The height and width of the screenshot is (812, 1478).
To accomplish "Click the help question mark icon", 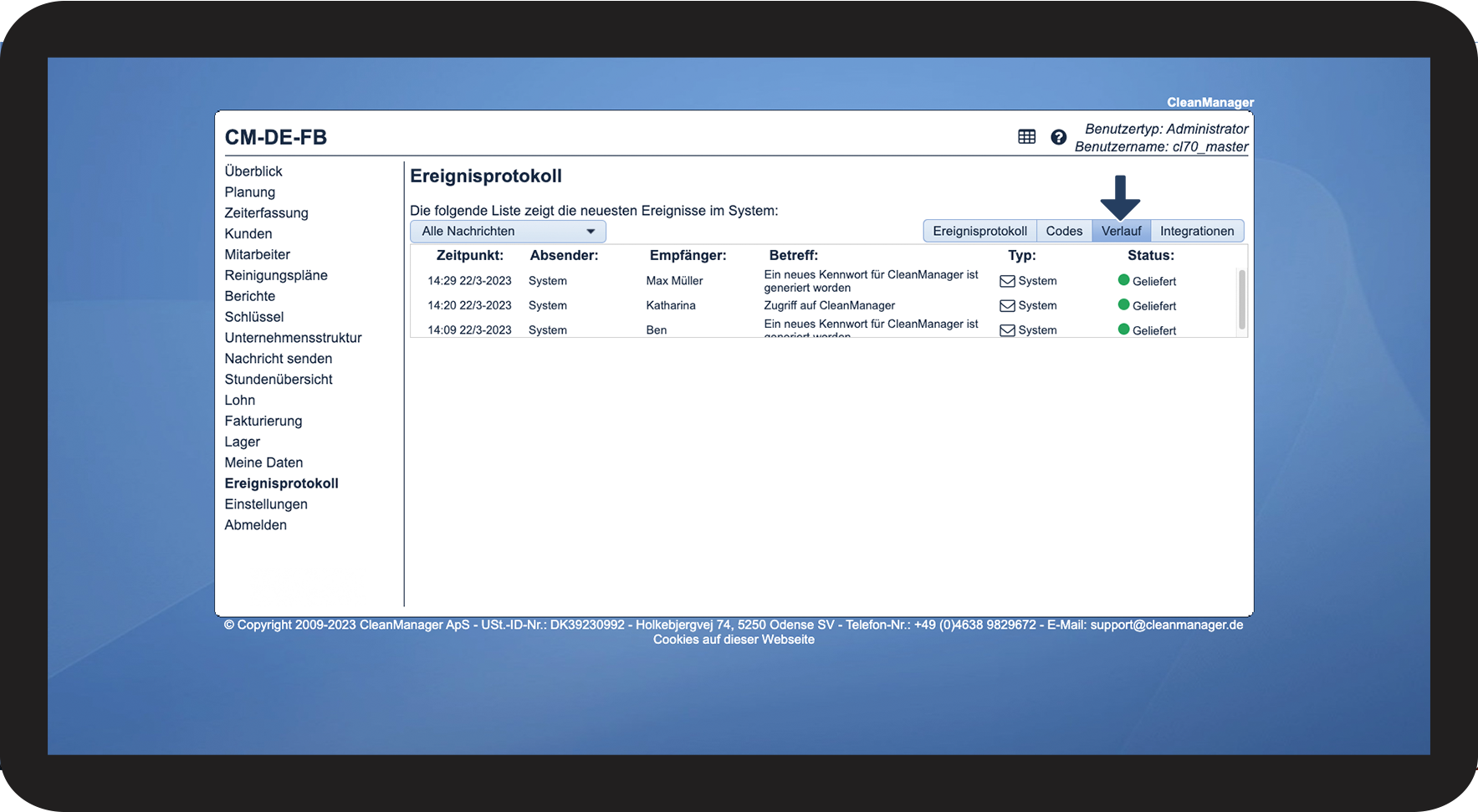I will (x=1058, y=137).
